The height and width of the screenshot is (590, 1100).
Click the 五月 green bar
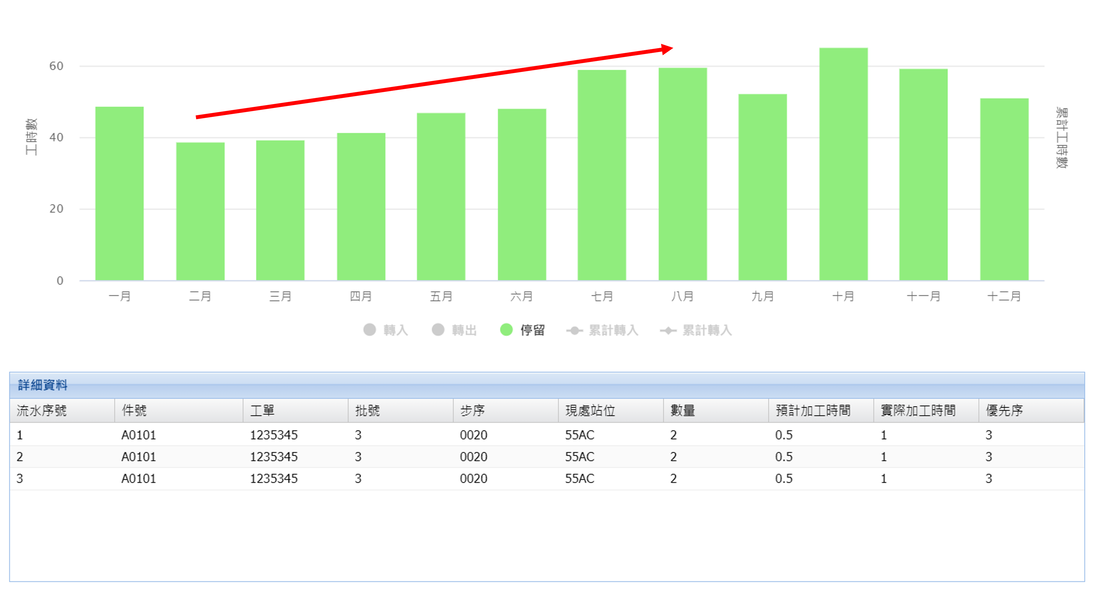441,197
